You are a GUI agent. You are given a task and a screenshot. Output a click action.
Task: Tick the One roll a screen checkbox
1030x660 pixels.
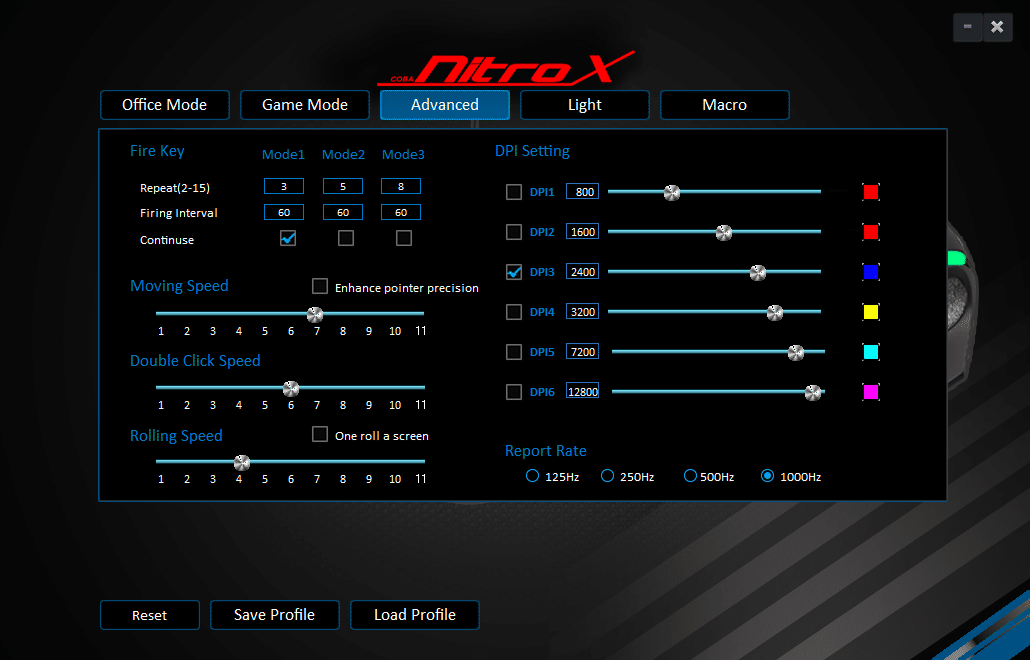tap(320, 435)
